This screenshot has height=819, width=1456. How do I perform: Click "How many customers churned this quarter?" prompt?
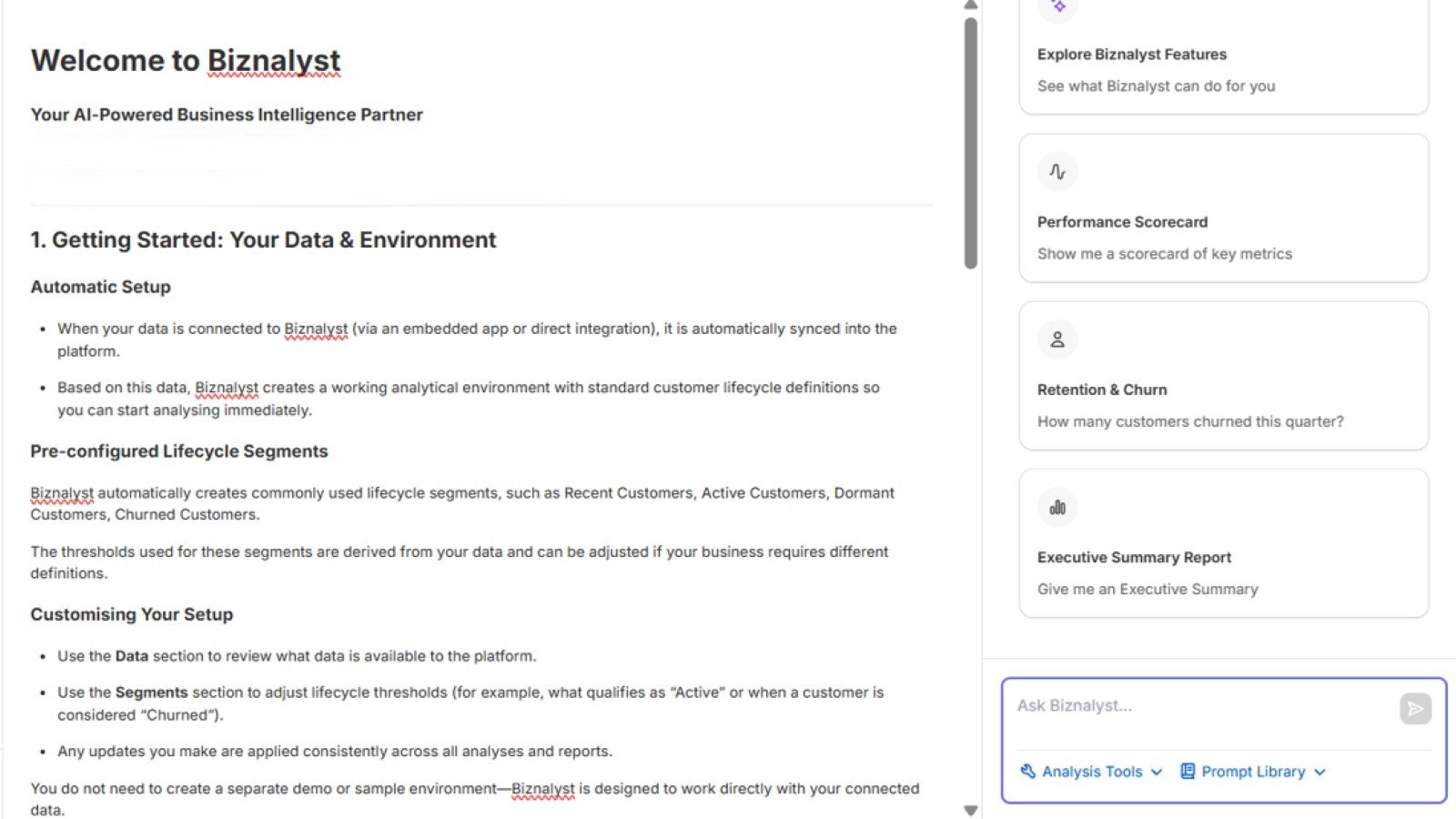[1190, 421]
